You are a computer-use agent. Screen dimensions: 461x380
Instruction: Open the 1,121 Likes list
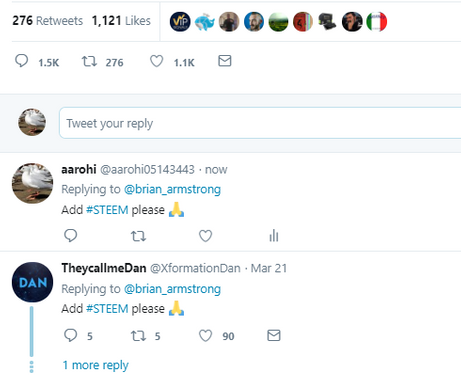coord(121,21)
